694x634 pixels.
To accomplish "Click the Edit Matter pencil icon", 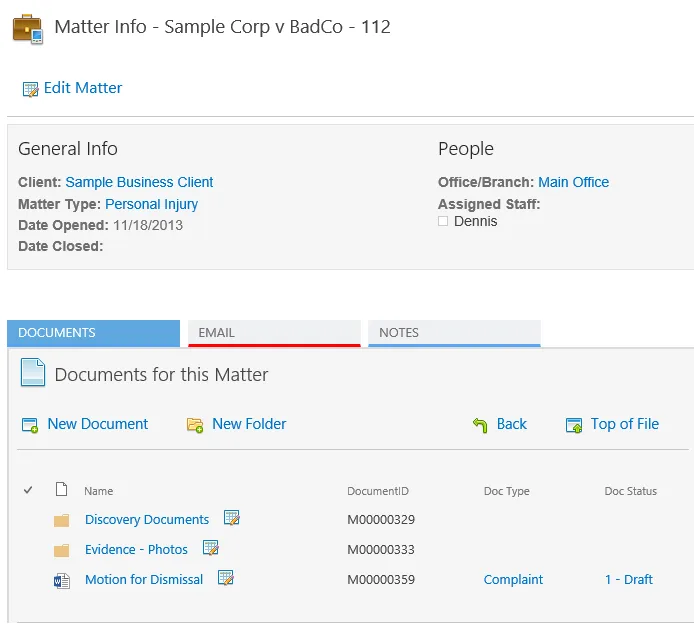I will tap(30, 89).
